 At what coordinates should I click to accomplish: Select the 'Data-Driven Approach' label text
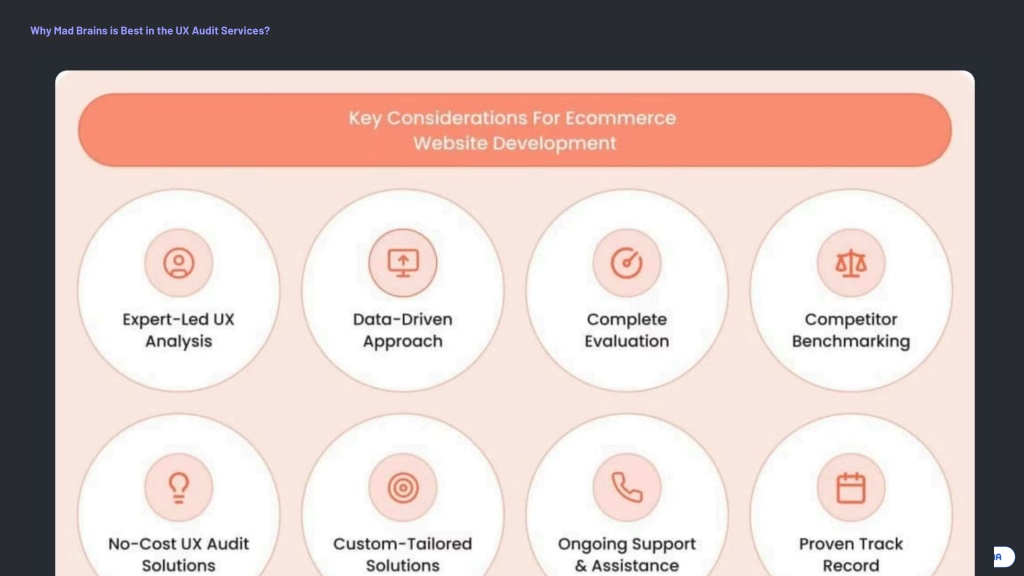click(x=403, y=330)
